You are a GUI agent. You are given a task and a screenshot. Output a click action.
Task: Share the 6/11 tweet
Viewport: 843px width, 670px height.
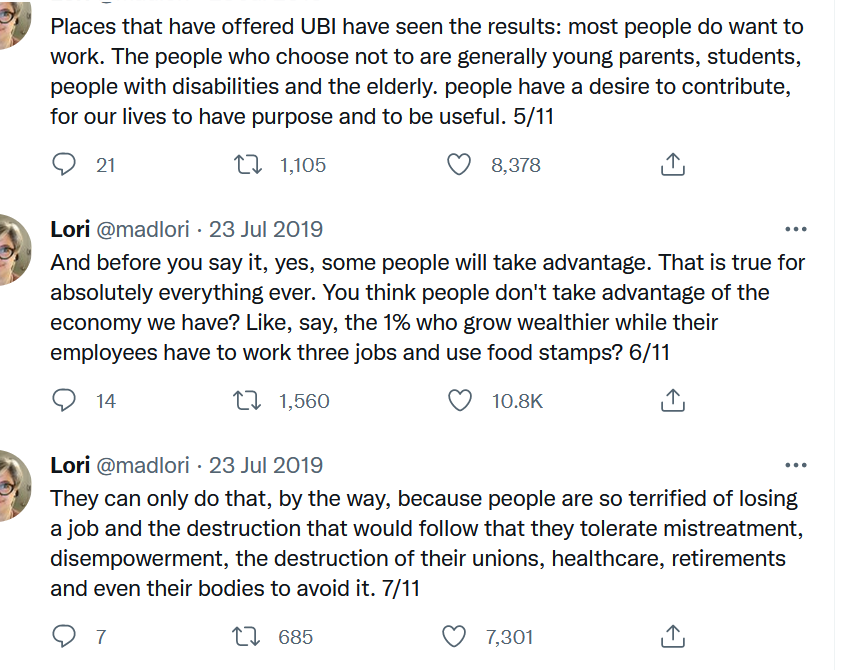673,401
